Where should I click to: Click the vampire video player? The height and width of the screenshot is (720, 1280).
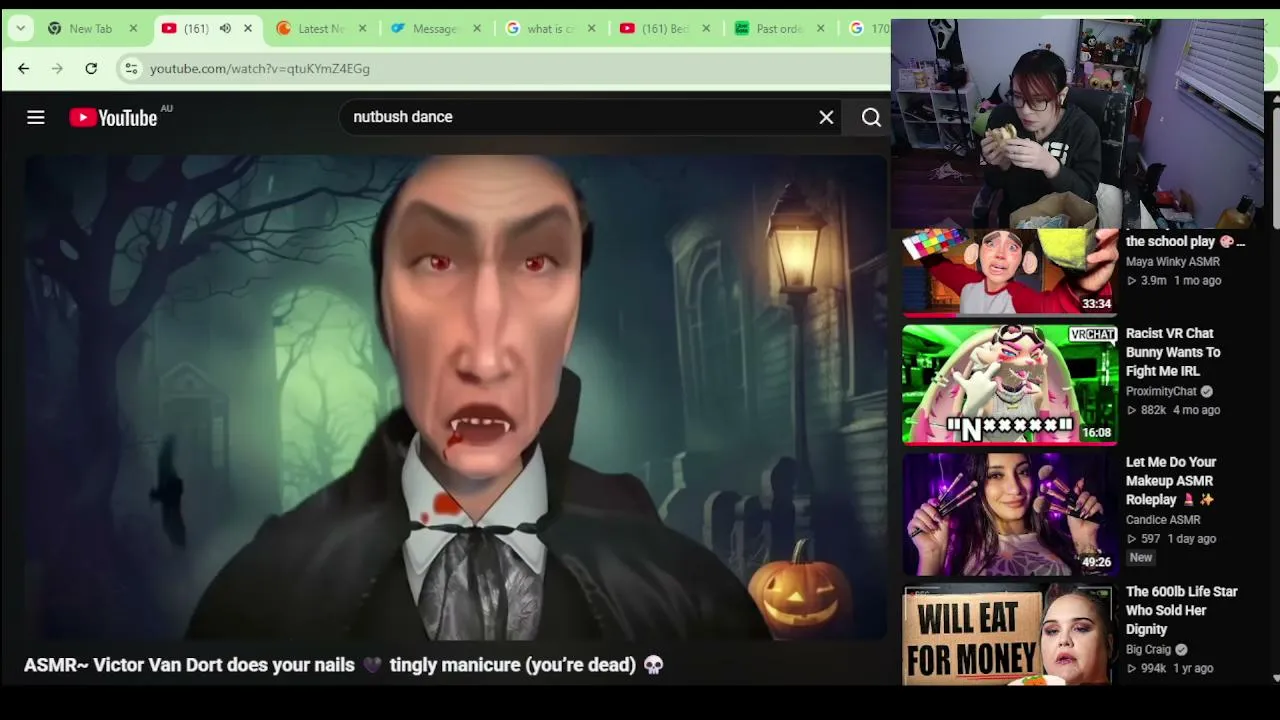[456, 397]
